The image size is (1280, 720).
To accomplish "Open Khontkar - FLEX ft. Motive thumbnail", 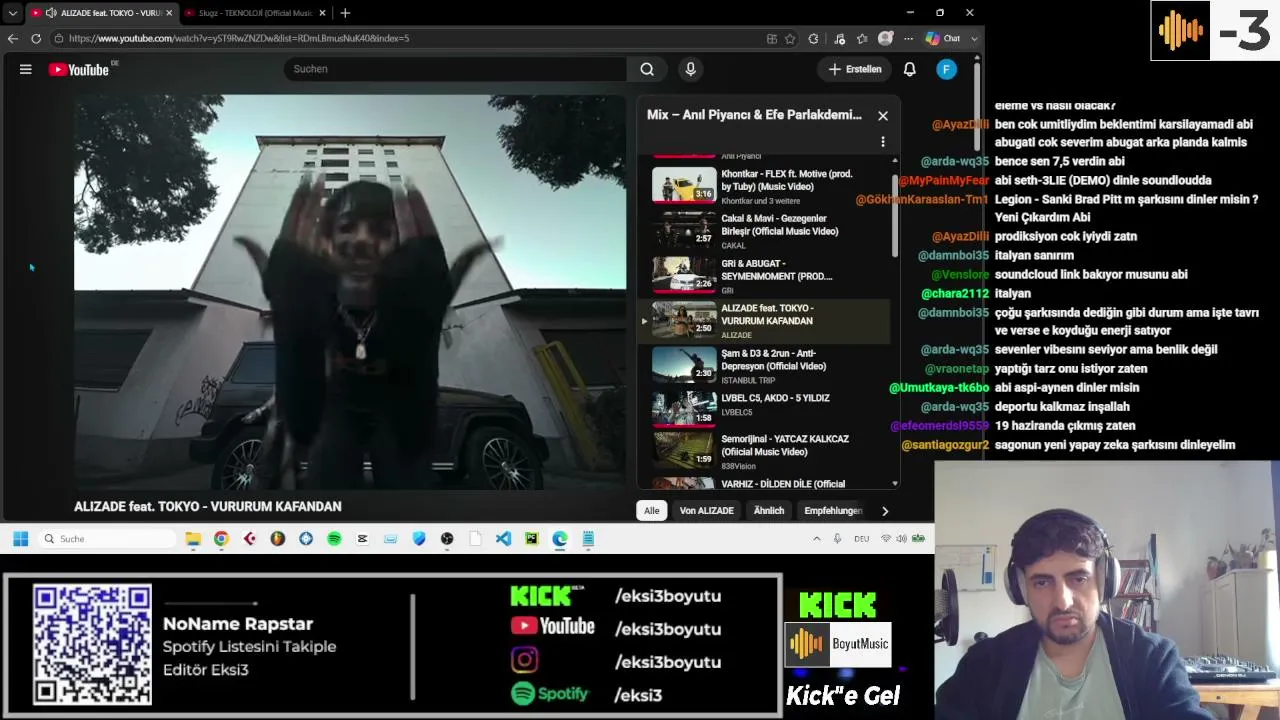I will pyautogui.click(x=684, y=186).
